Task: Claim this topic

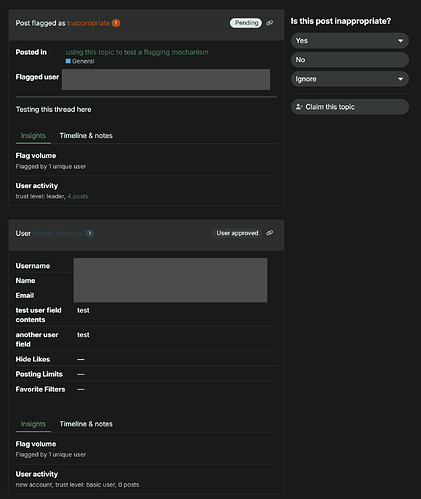Action: pyautogui.click(x=350, y=107)
